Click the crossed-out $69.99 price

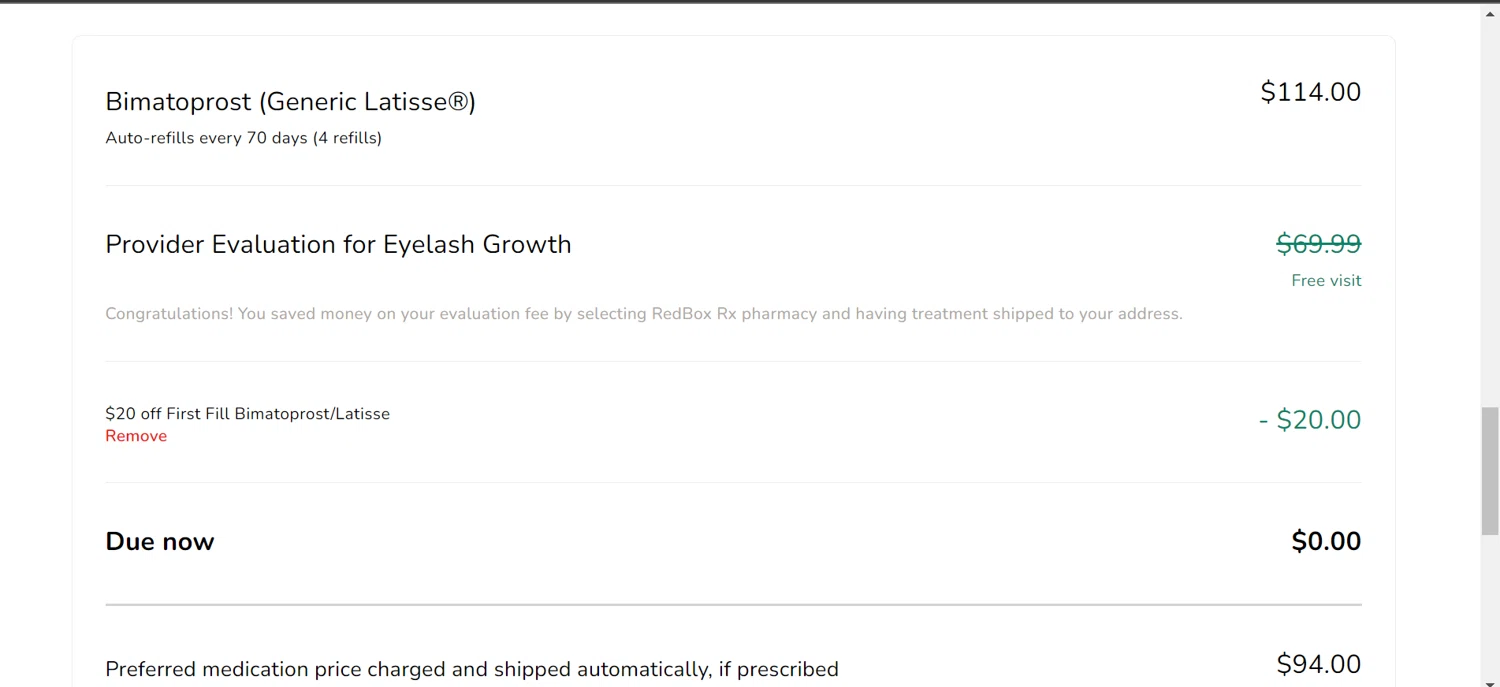1318,244
